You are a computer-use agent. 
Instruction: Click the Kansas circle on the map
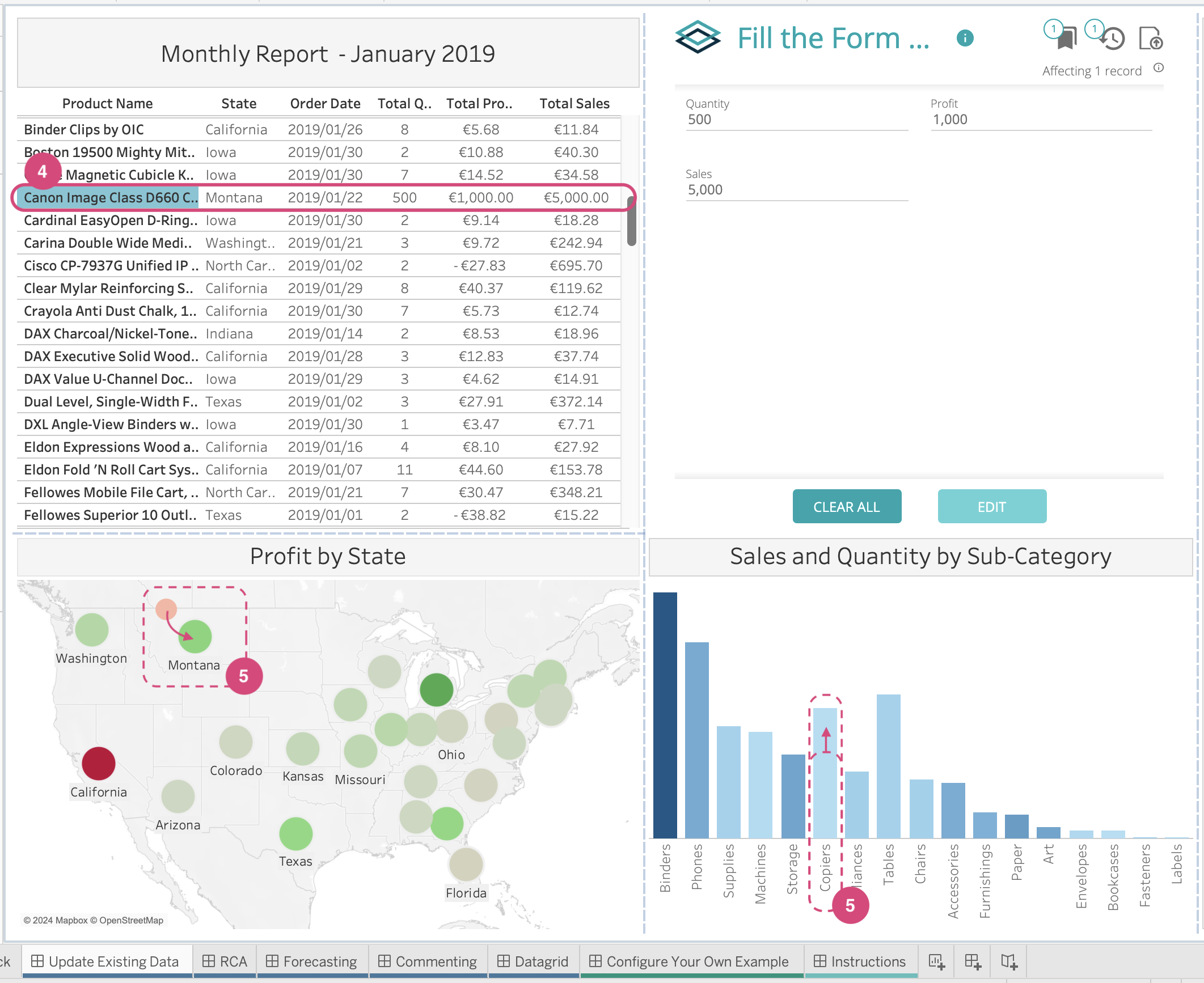[303, 749]
